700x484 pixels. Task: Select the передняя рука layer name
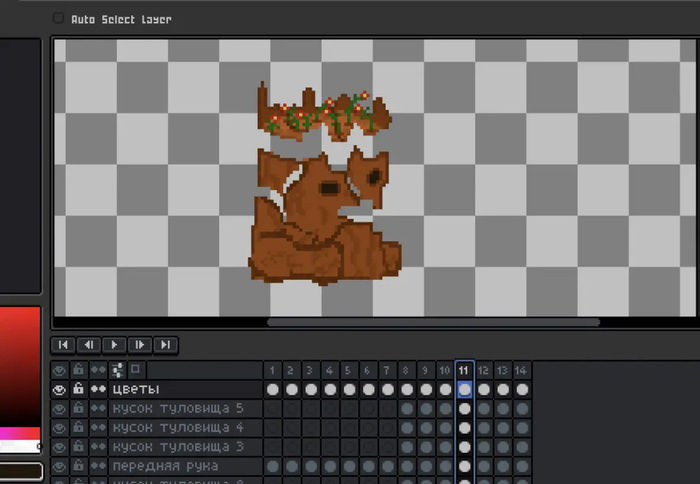(x=165, y=466)
